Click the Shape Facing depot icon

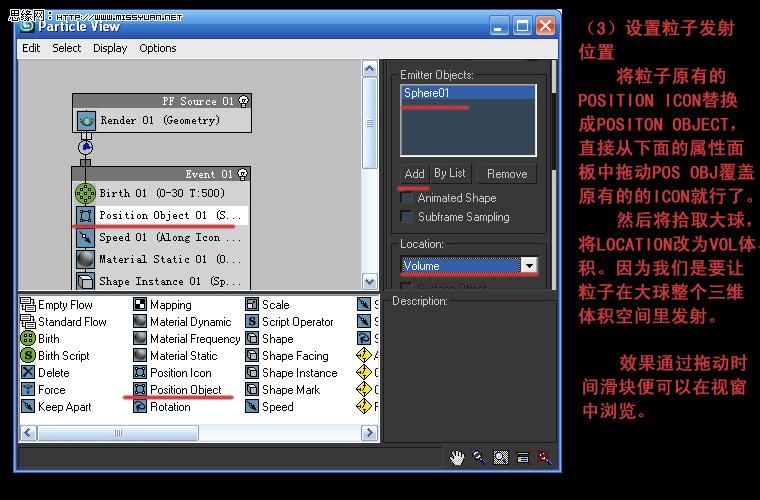(x=252, y=356)
